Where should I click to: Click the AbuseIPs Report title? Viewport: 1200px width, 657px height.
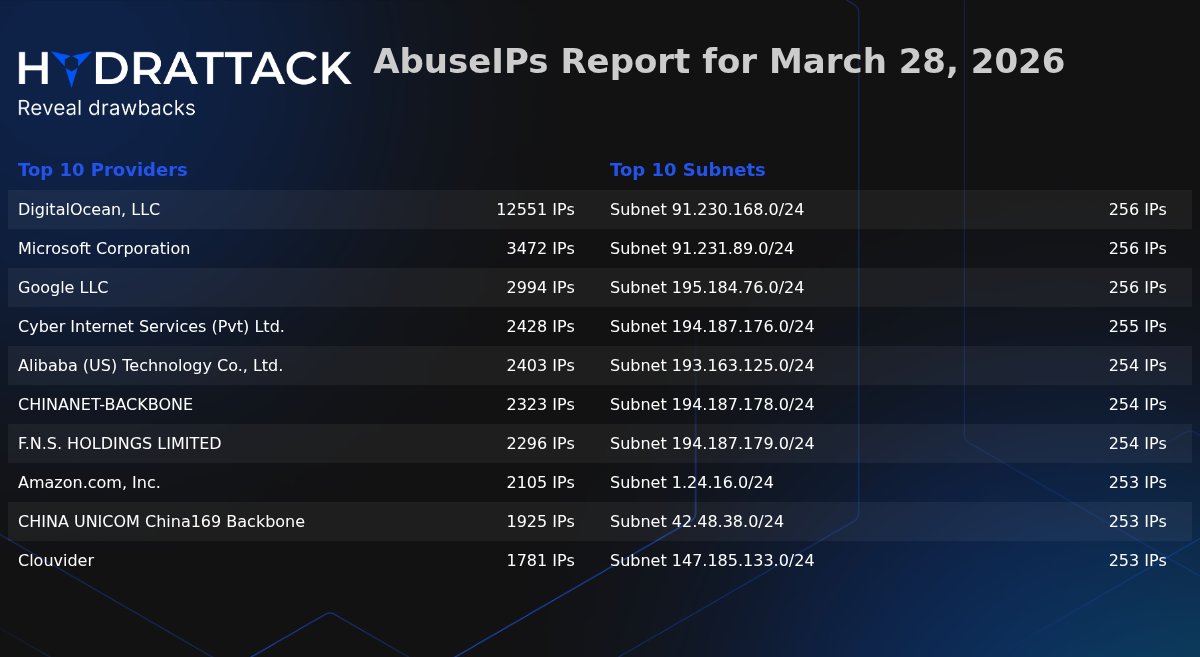(x=718, y=62)
